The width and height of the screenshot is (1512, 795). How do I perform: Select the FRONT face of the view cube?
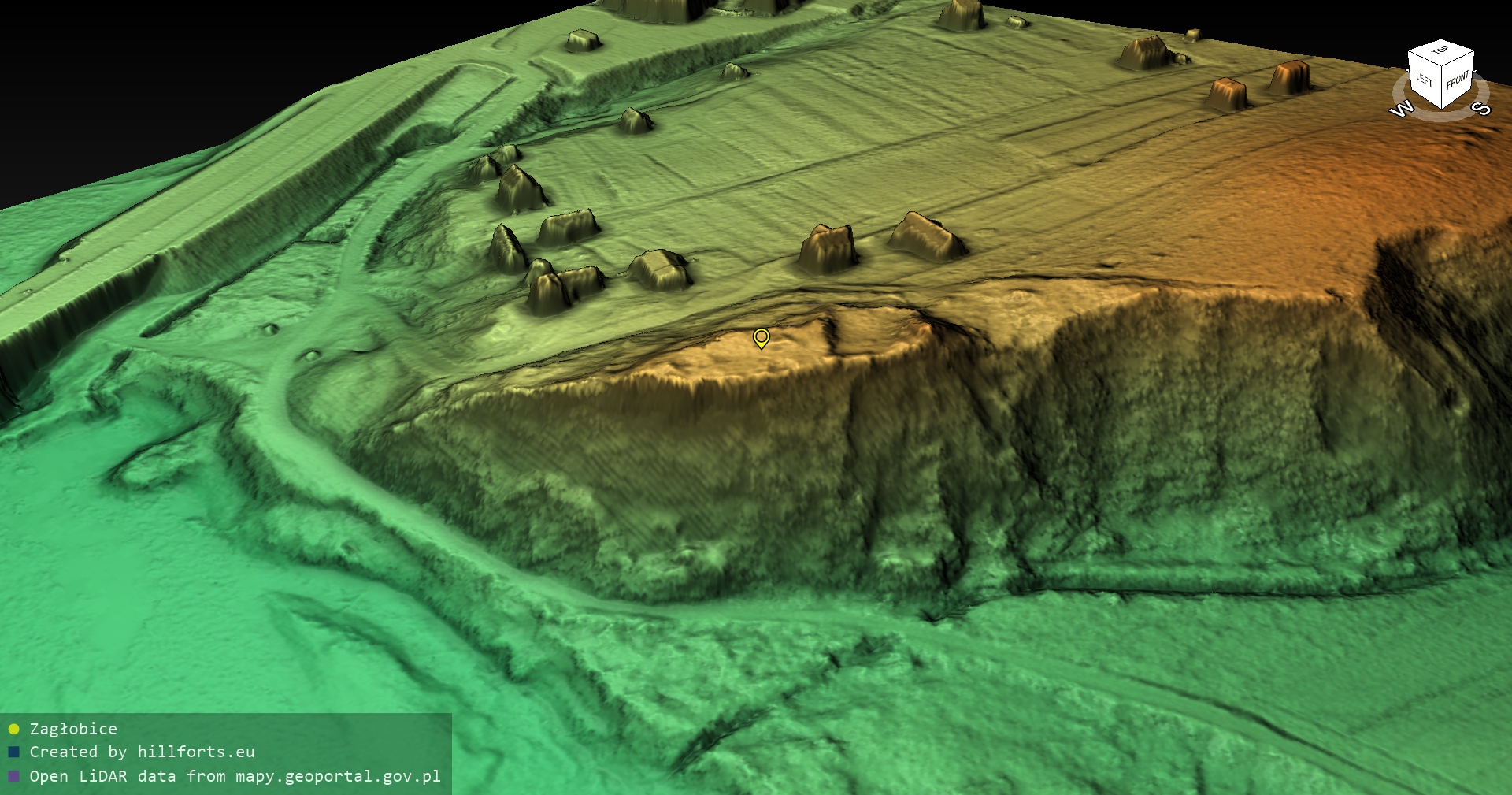pos(1458,80)
